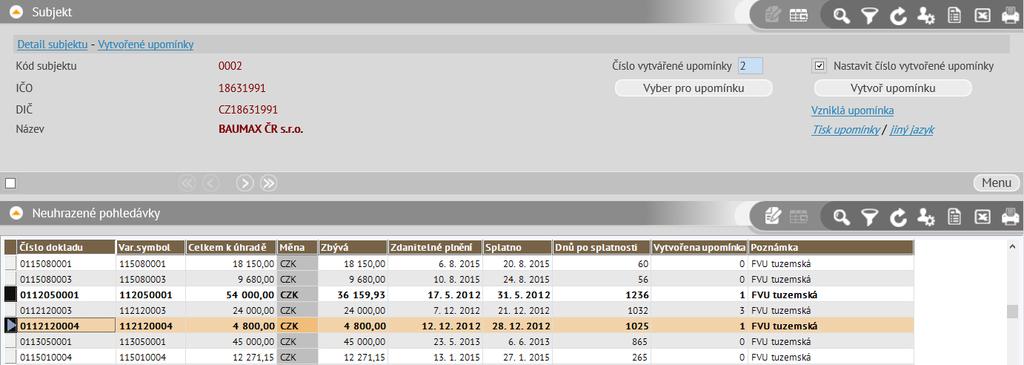
Task: Select row marker for document 0113050001
Action: click(x=10, y=341)
